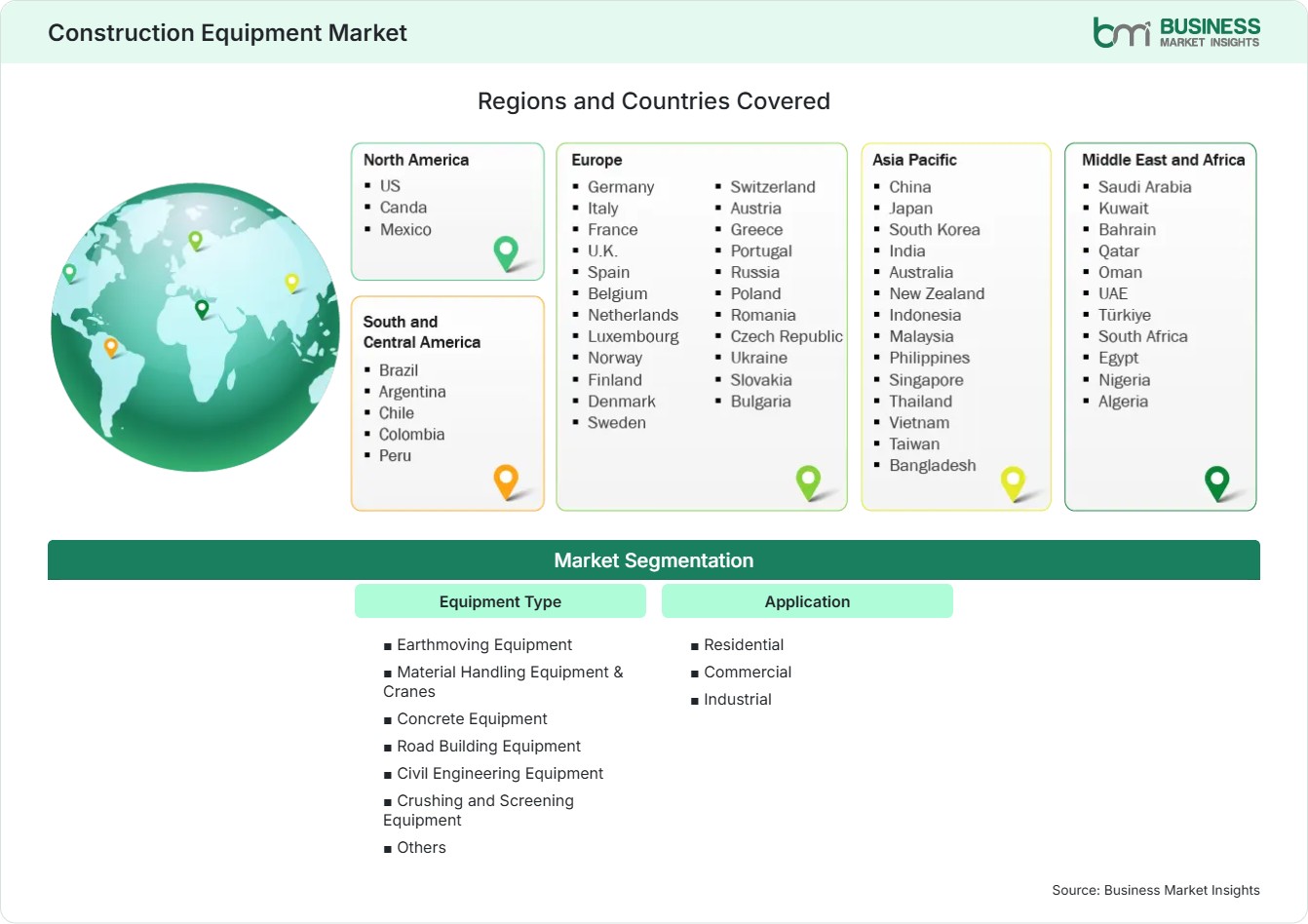This screenshot has height=924, width=1308.
Task: Click the globe illustration
Action: click(x=195, y=327)
